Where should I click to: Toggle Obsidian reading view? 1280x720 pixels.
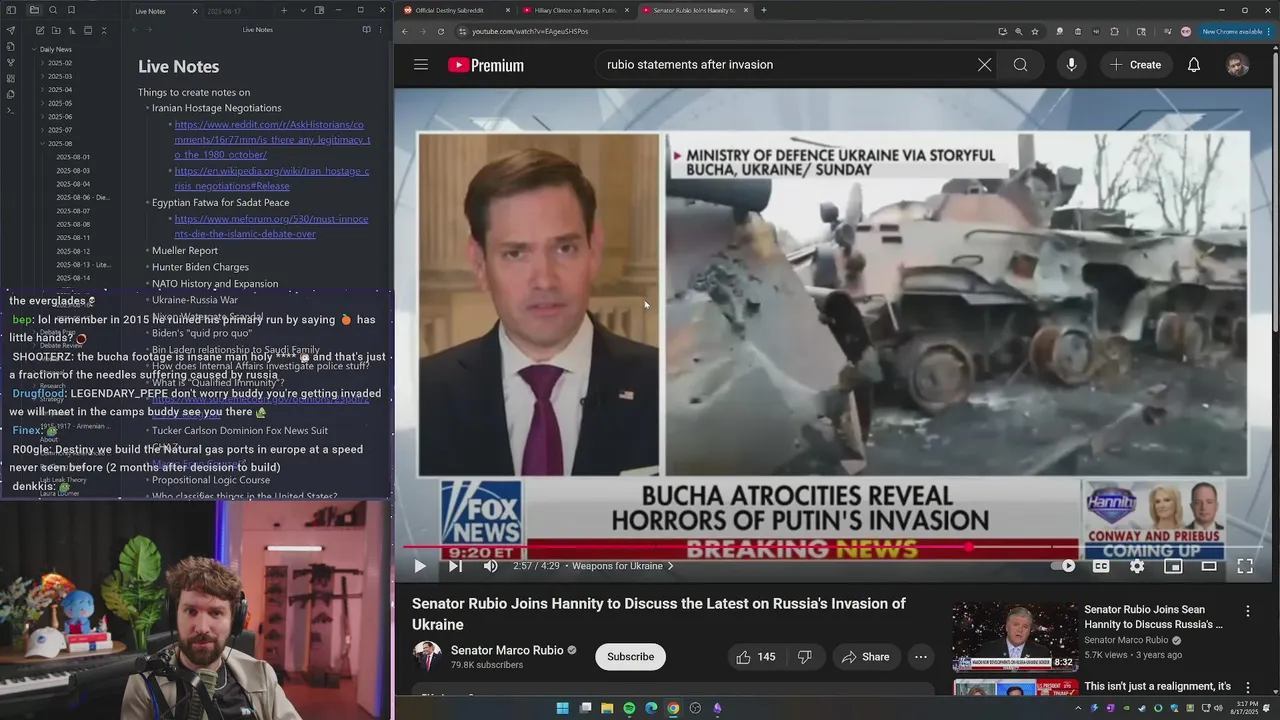click(366, 30)
